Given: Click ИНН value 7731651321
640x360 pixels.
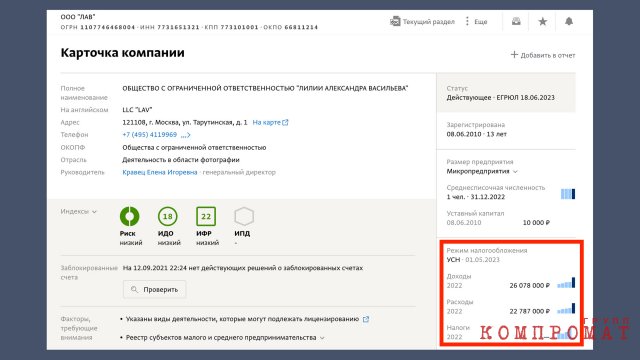Looking at the screenshot, I should coord(178,27).
